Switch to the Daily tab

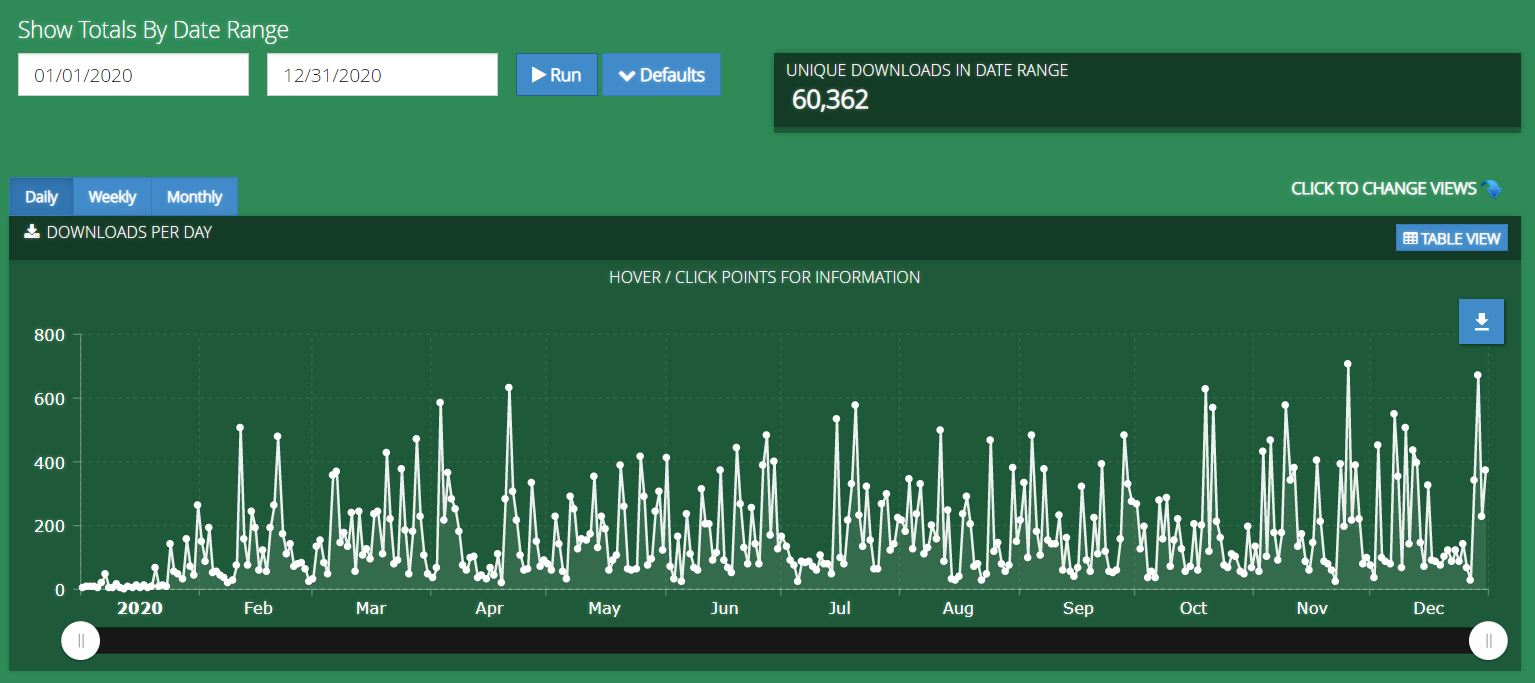tap(41, 197)
